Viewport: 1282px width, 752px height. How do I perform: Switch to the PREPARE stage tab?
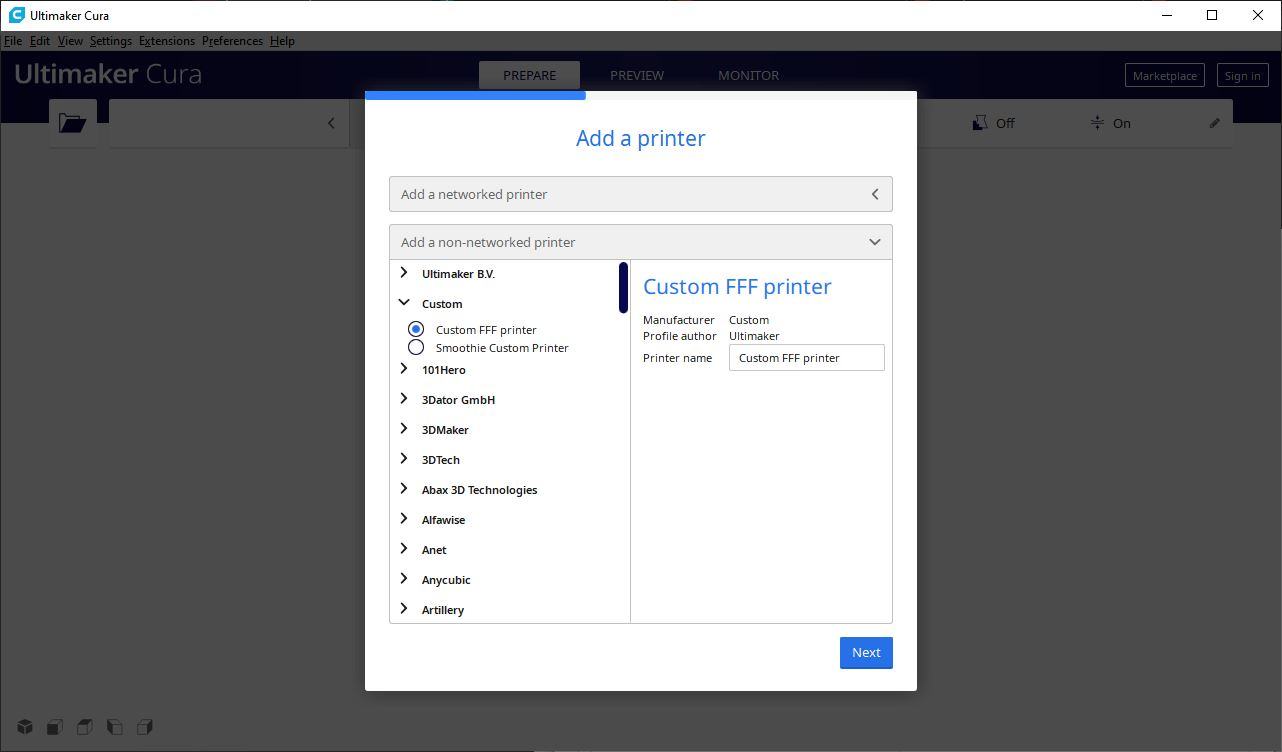[529, 75]
